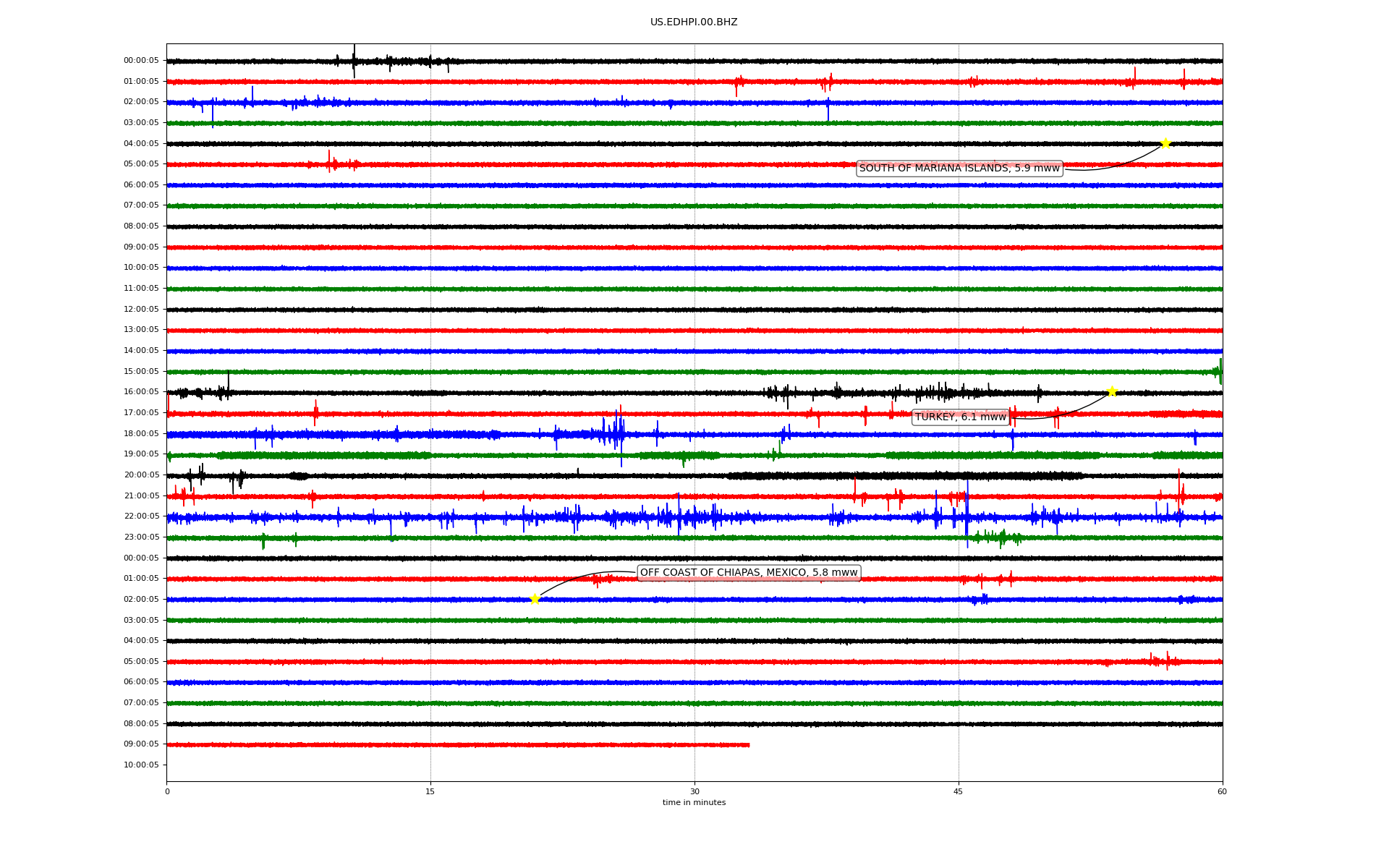Select the 14:00:05 time label
This screenshot has height=868, width=1389.
(x=141, y=351)
